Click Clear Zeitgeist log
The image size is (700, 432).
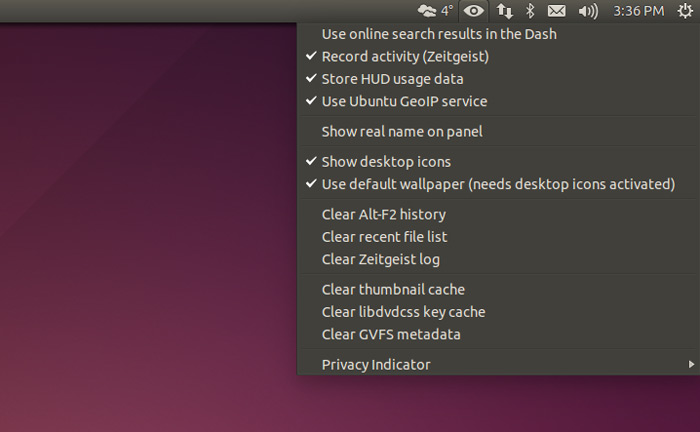click(x=380, y=259)
